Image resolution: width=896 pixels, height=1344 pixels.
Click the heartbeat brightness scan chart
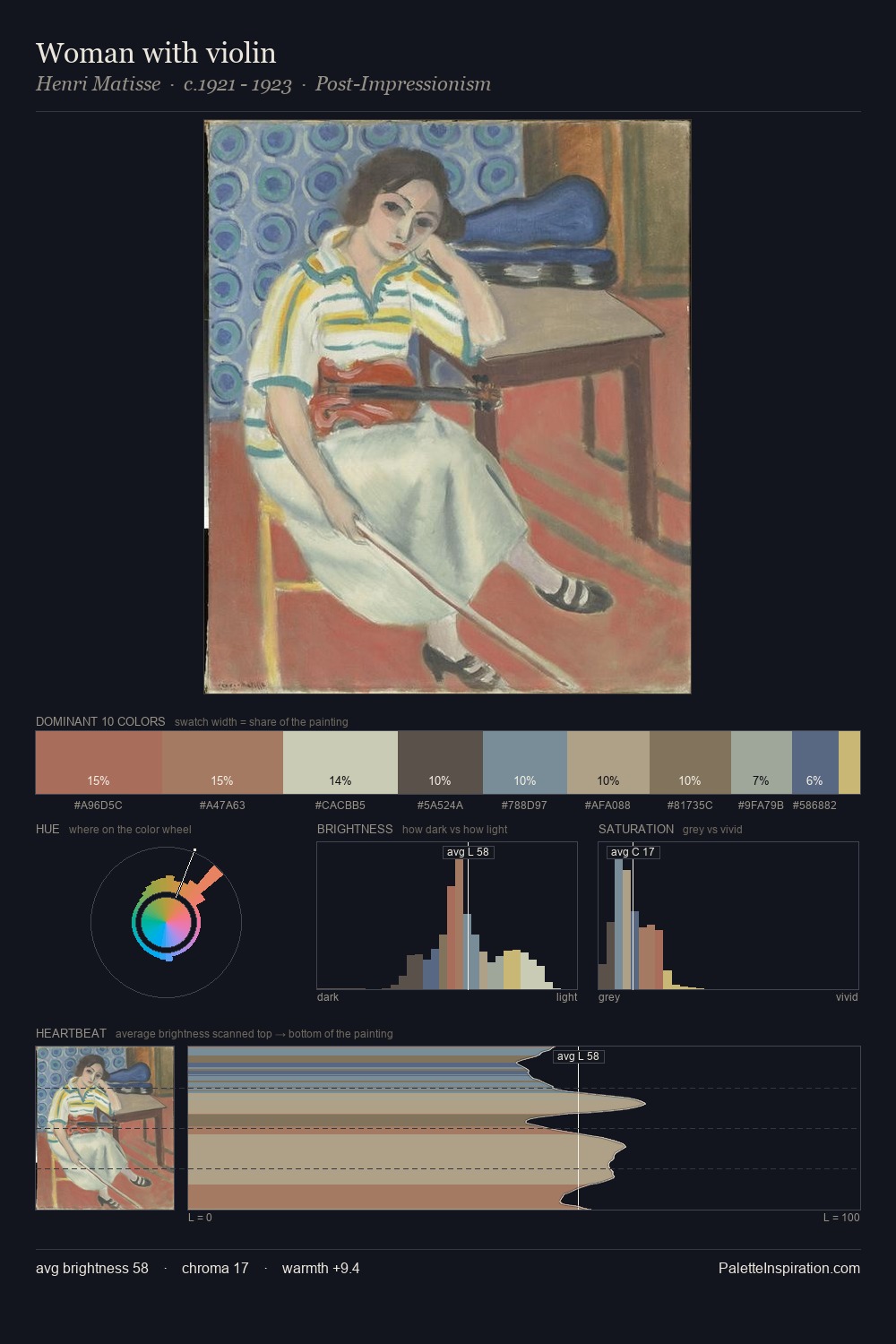point(524,1127)
